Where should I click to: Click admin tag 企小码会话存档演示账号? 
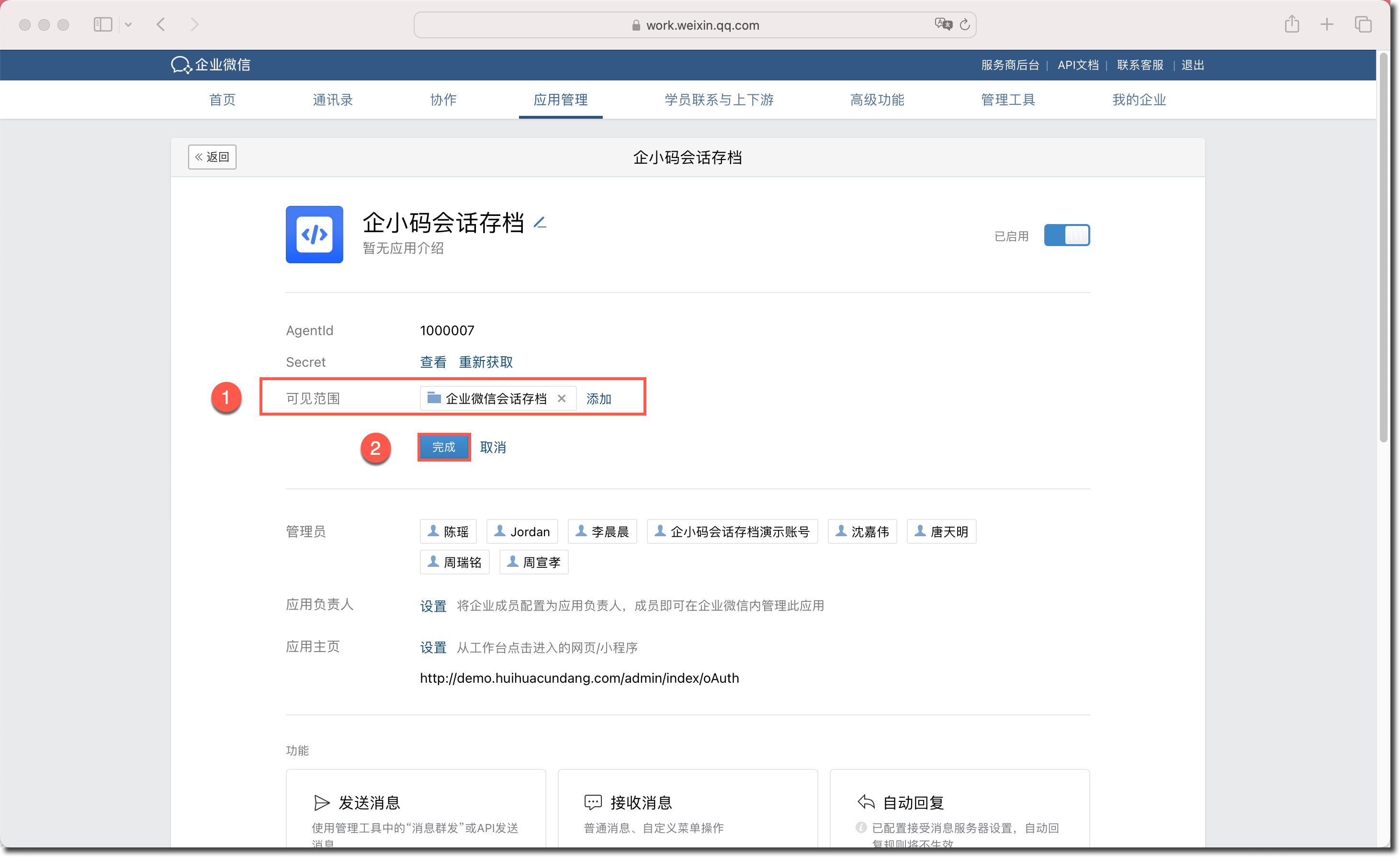(x=733, y=531)
